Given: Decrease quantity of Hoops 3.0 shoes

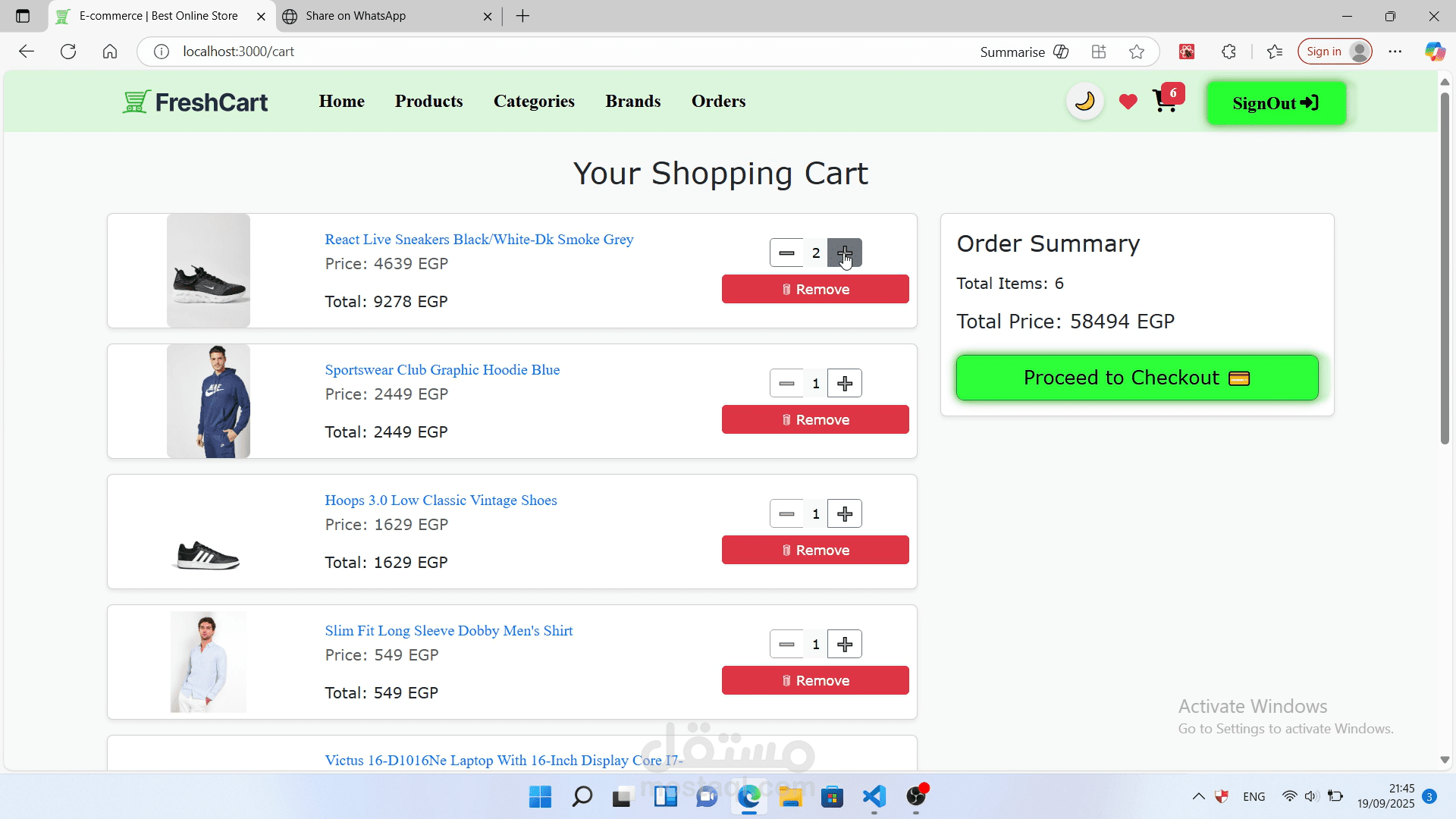Looking at the screenshot, I should [x=786, y=513].
